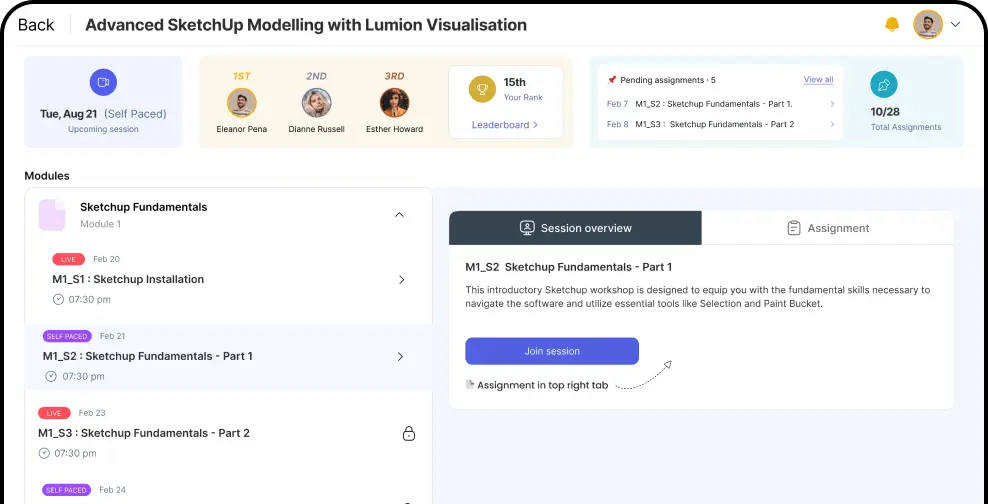Click the gold trophy rank icon
This screenshot has width=988, height=504.
click(482, 89)
